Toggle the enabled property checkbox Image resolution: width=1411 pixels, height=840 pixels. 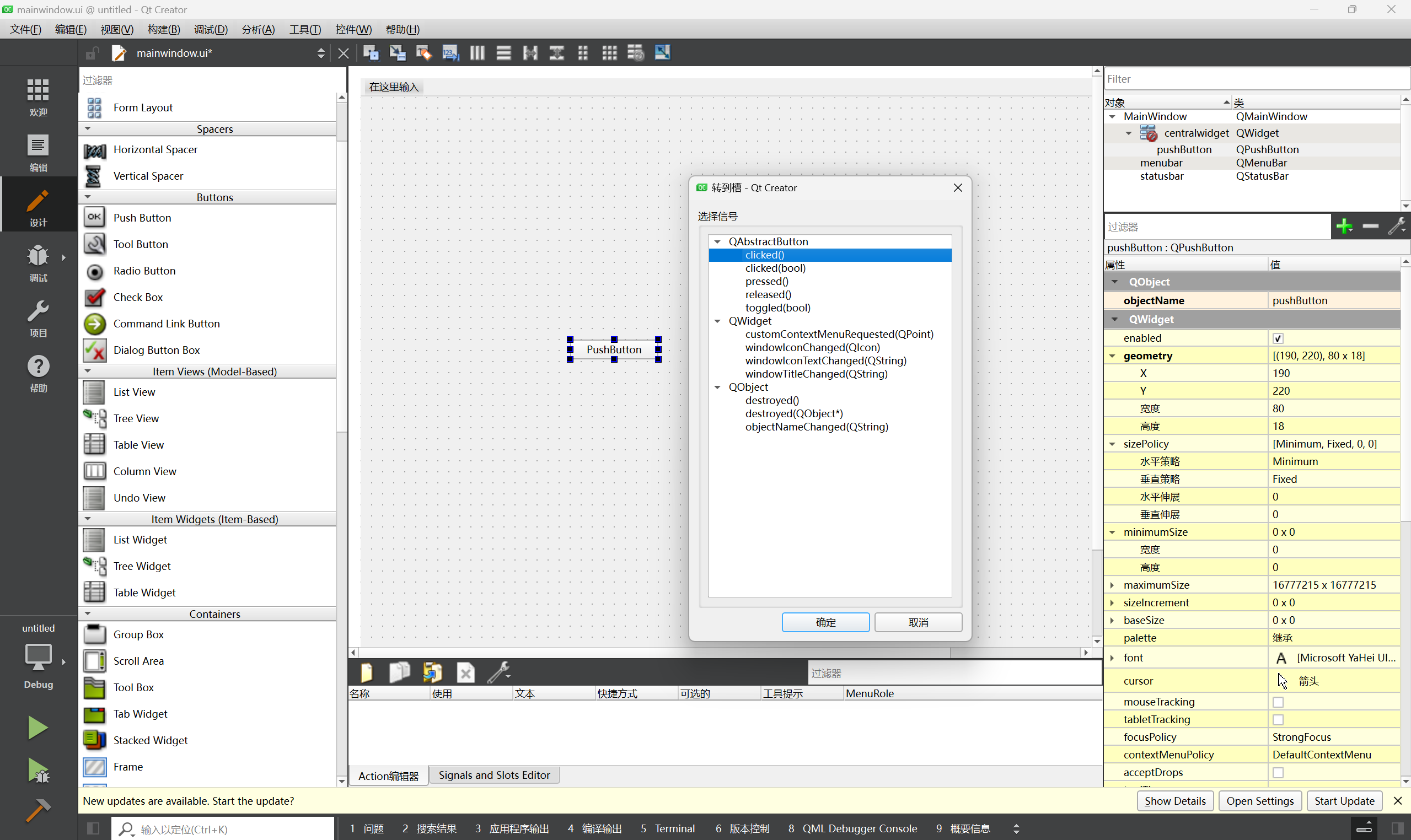(x=1278, y=338)
